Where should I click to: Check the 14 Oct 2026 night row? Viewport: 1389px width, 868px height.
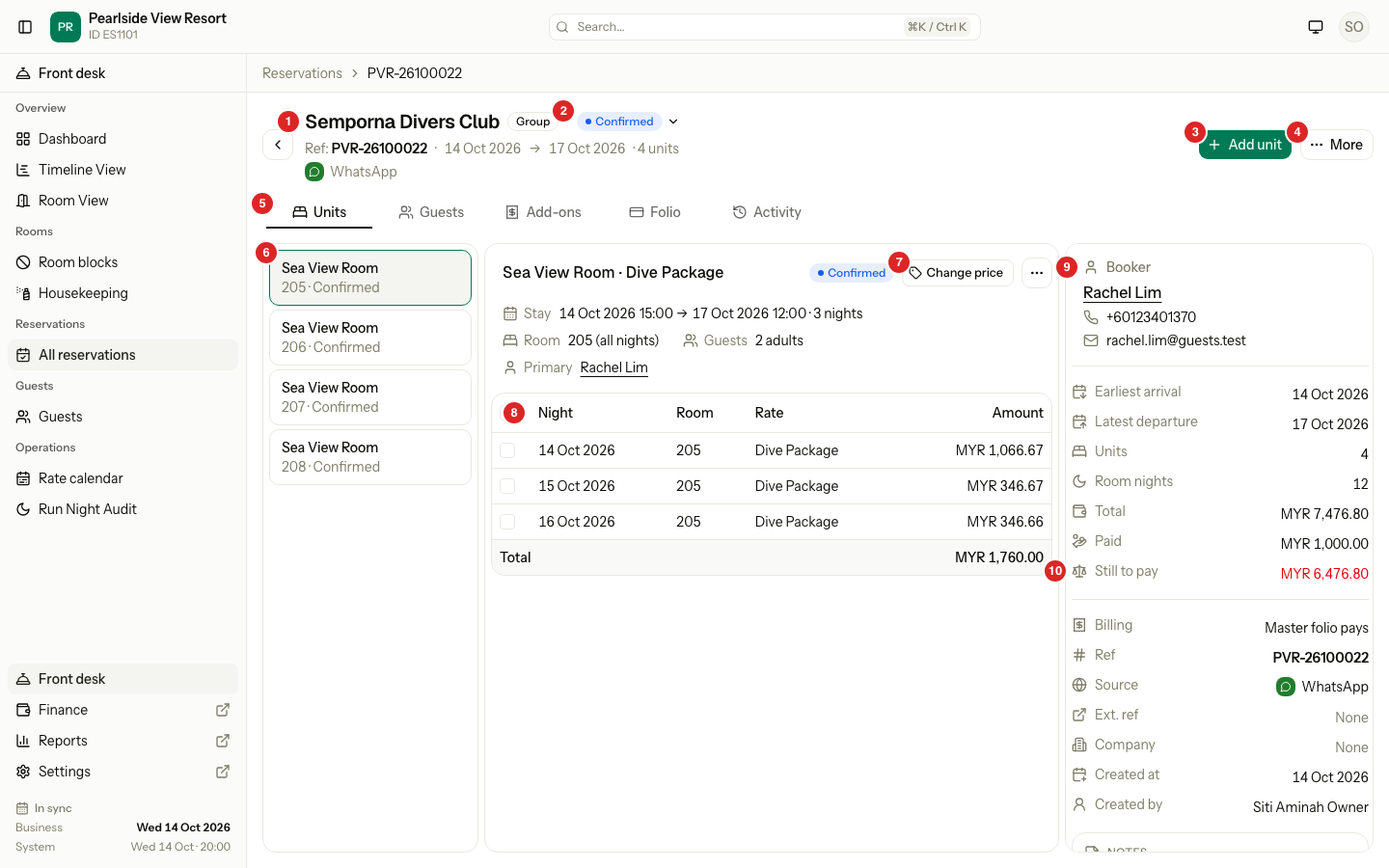(x=507, y=450)
